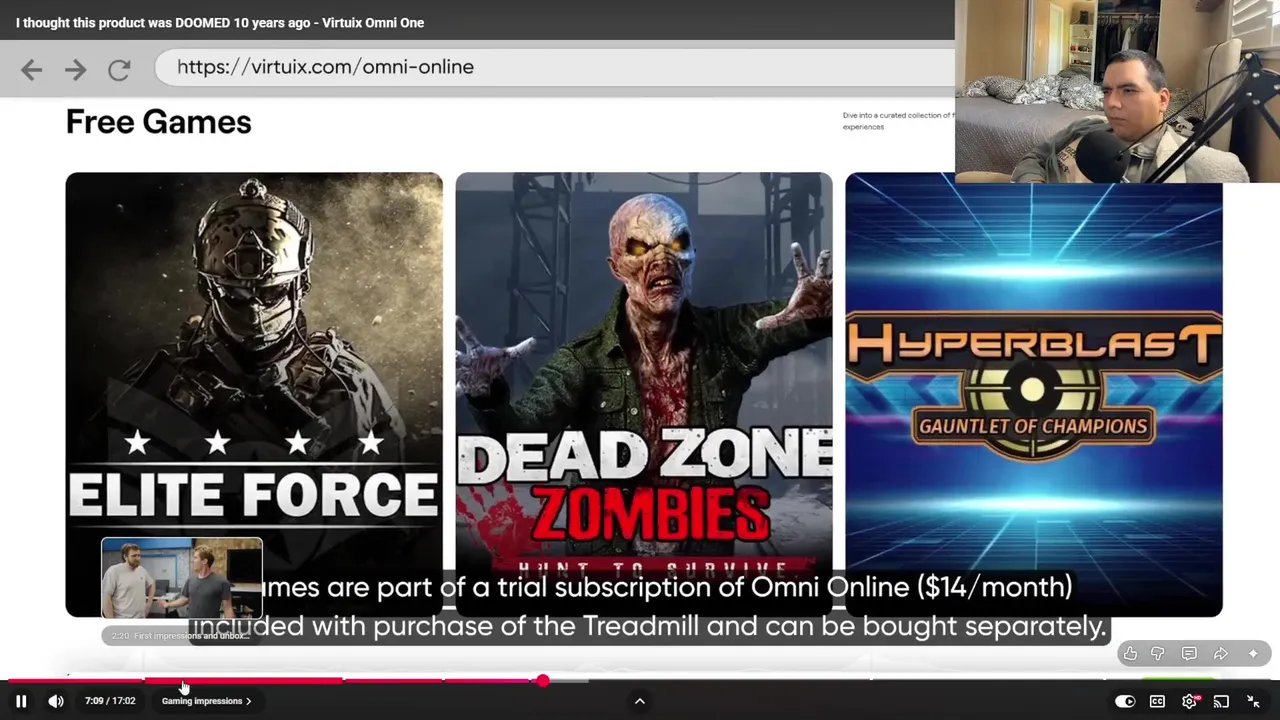The width and height of the screenshot is (1280, 720).
Task: Click the Elite Force game card
Action: pos(254,394)
